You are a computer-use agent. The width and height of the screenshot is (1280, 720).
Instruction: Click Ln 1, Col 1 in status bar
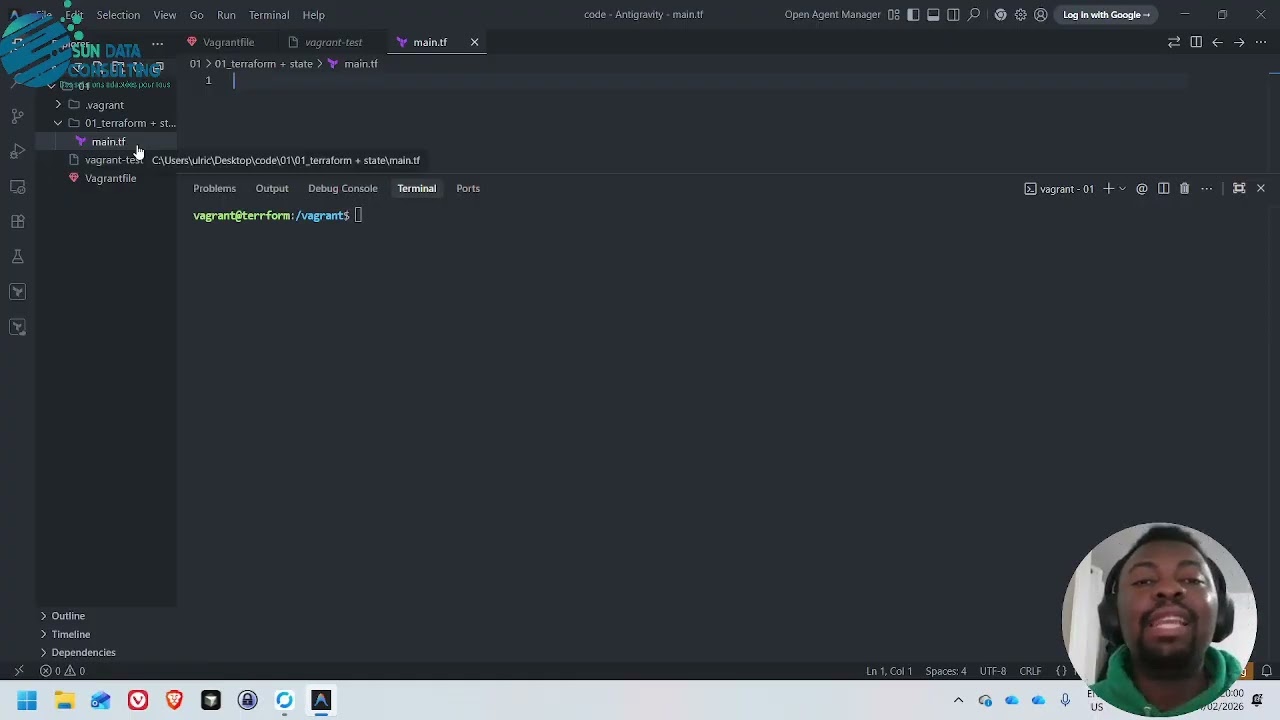pyautogui.click(x=889, y=671)
